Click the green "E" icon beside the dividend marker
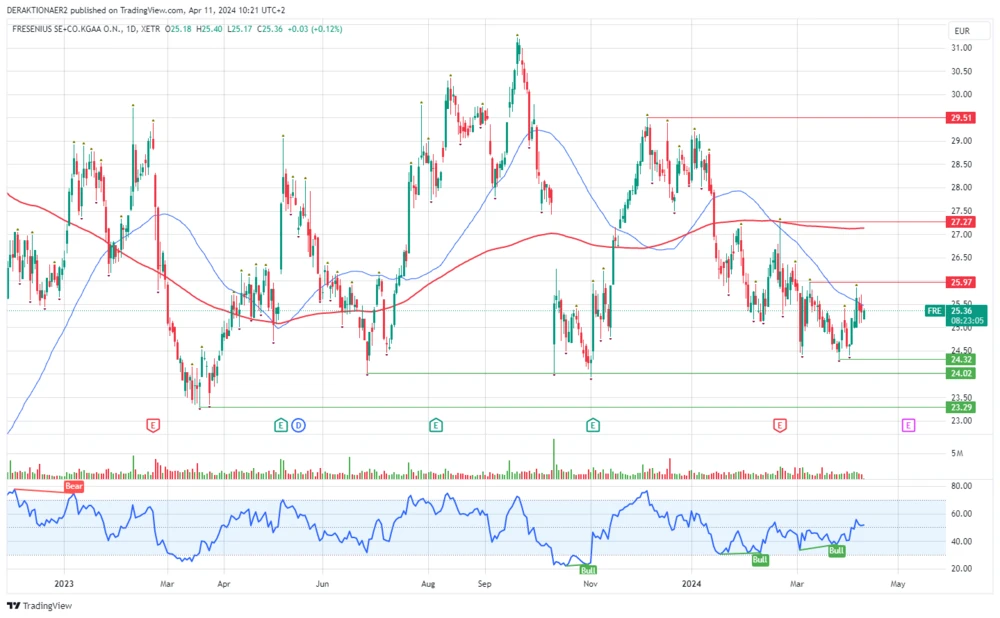Viewport: 1000px width, 618px height. click(279, 424)
